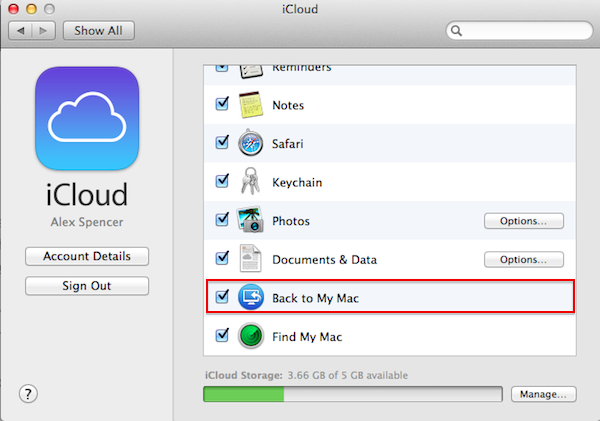The height and width of the screenshot is (421, 600).
Task: Select the Find My Mac label
Action: [307, 337]
